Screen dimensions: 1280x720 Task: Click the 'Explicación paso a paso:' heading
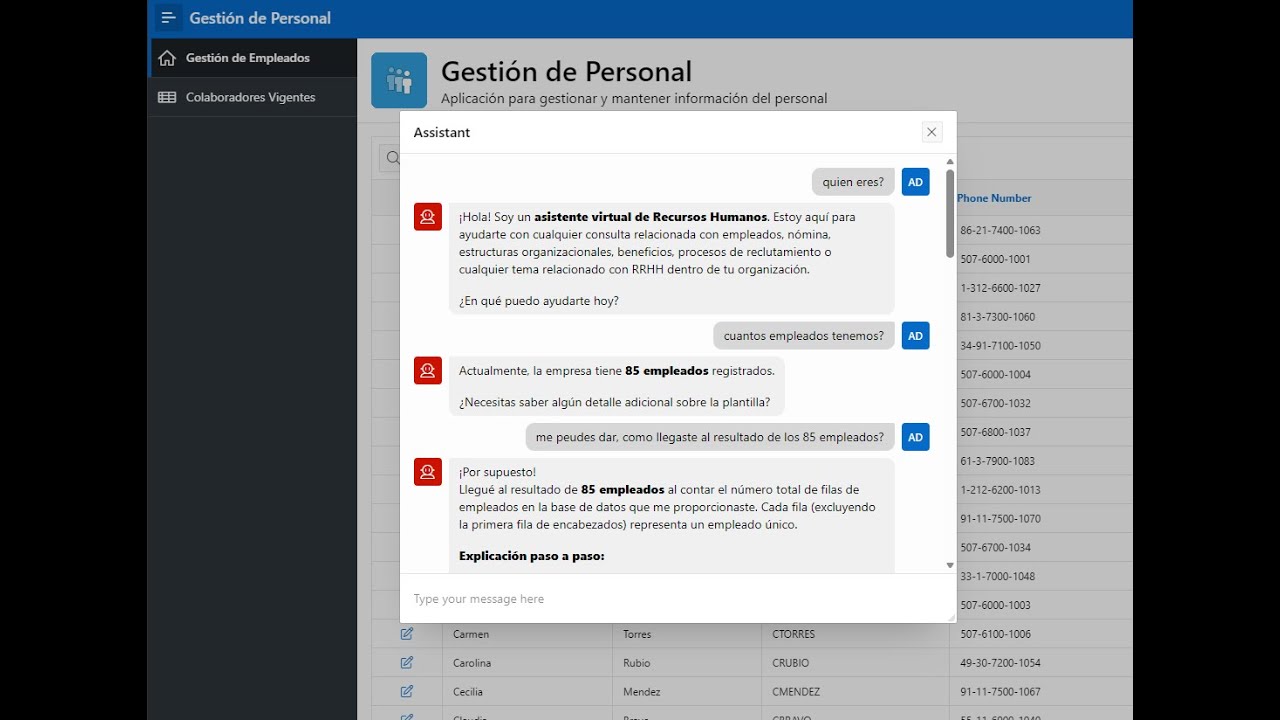click(x=532, y=556)
